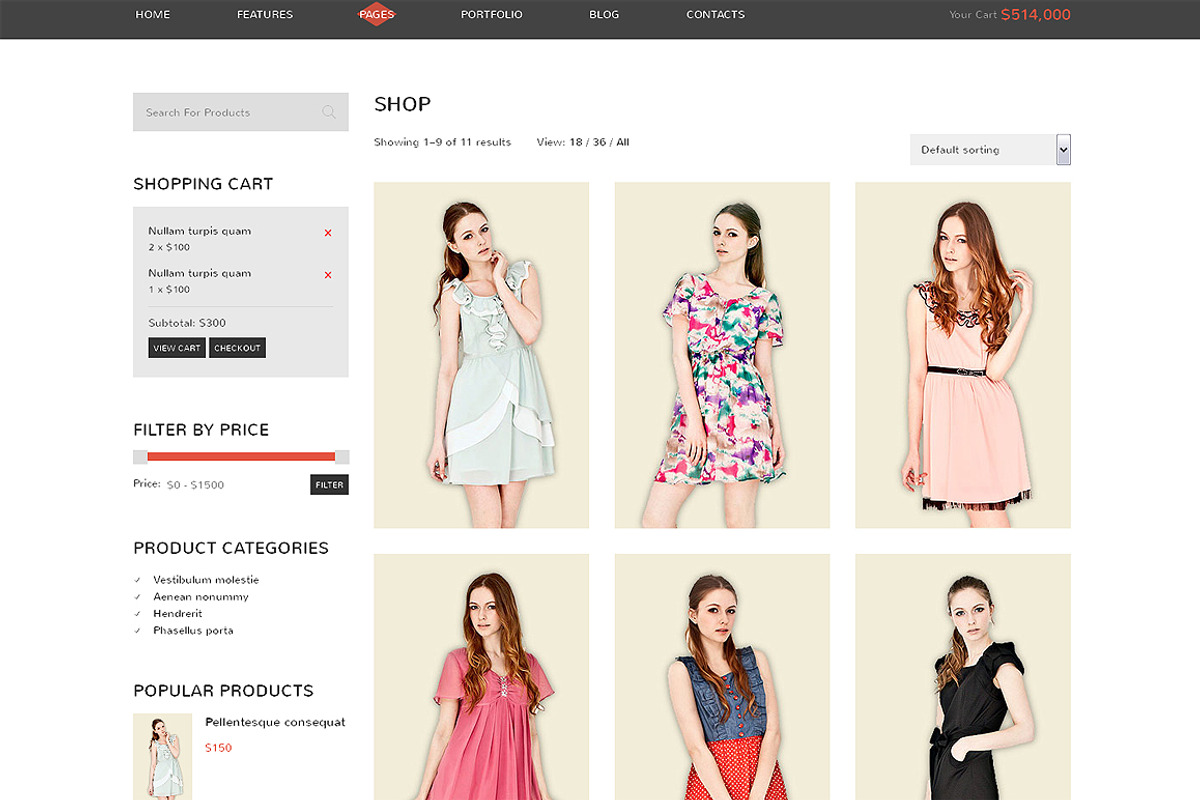Click the Showing 1–9 of 11 results text

[442, 142]
